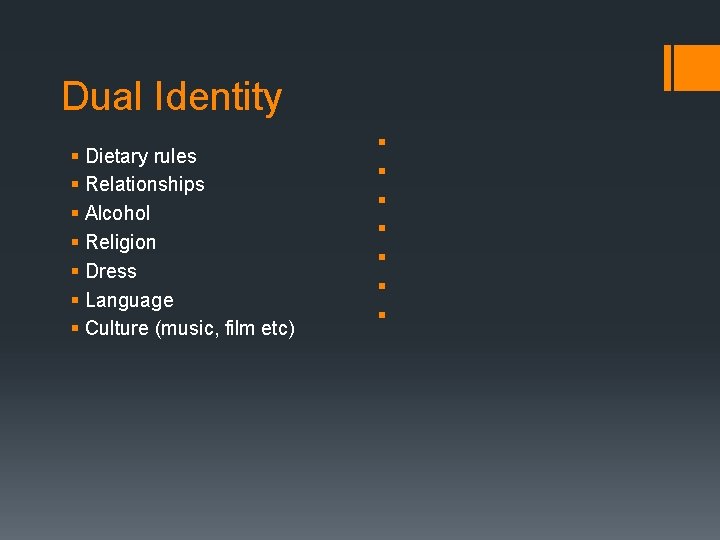Click the 'Alcohol' bullet text
The image size is (720, 540).
(118, 213)
